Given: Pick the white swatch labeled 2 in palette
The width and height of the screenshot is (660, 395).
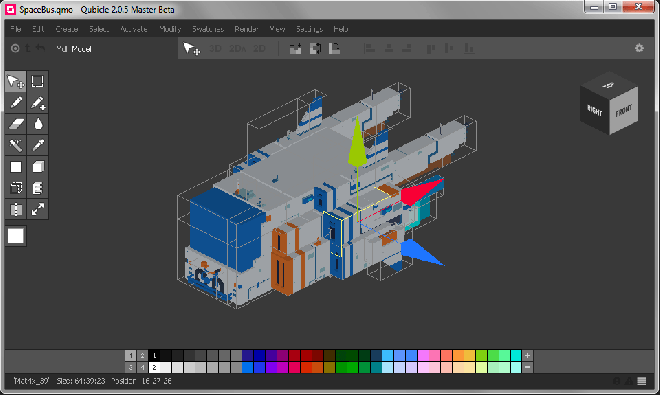Looking at the screenshot, I should [154, 368].
